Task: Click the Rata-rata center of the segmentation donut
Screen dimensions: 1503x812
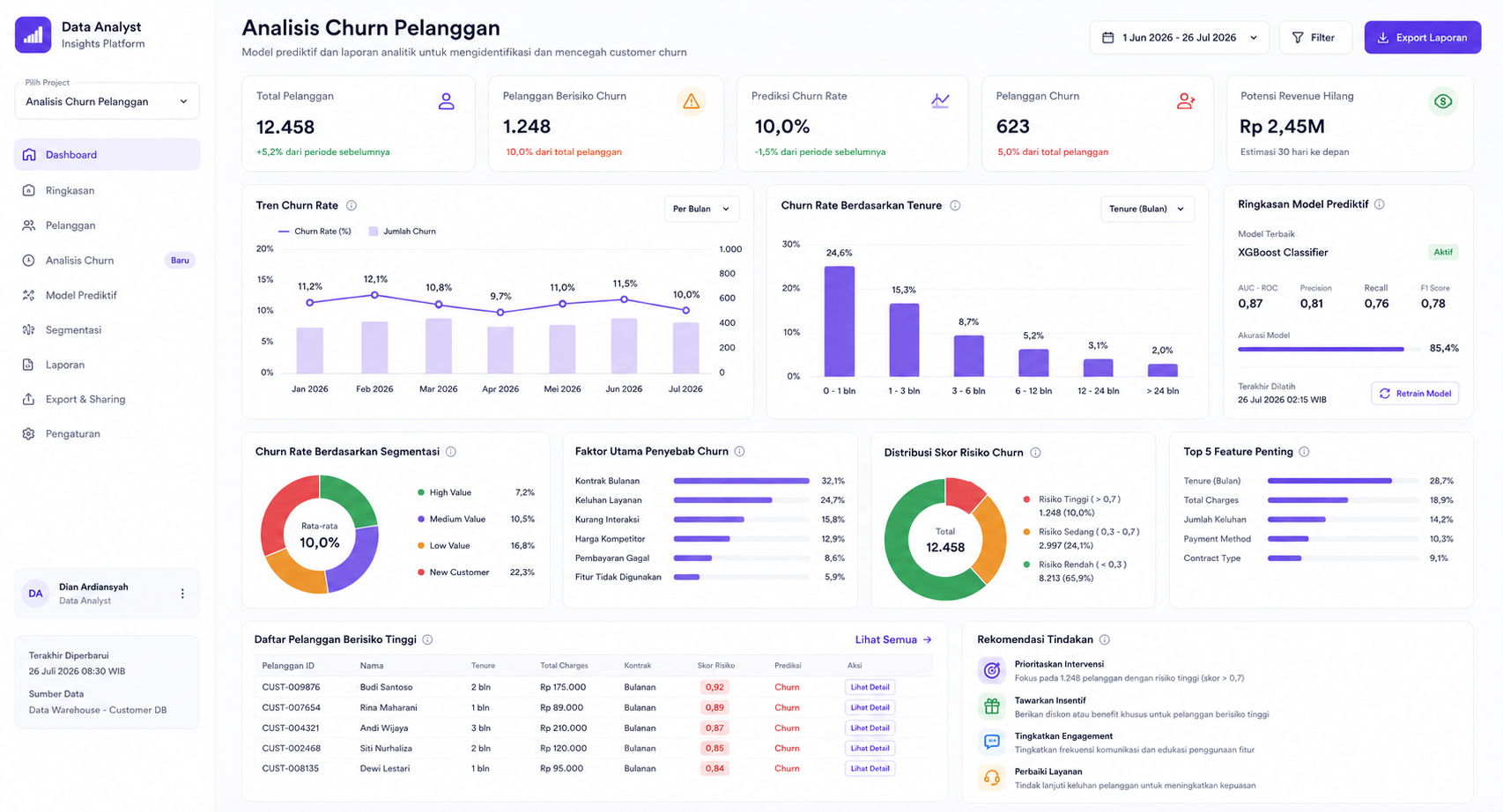Action: [319, 535]
